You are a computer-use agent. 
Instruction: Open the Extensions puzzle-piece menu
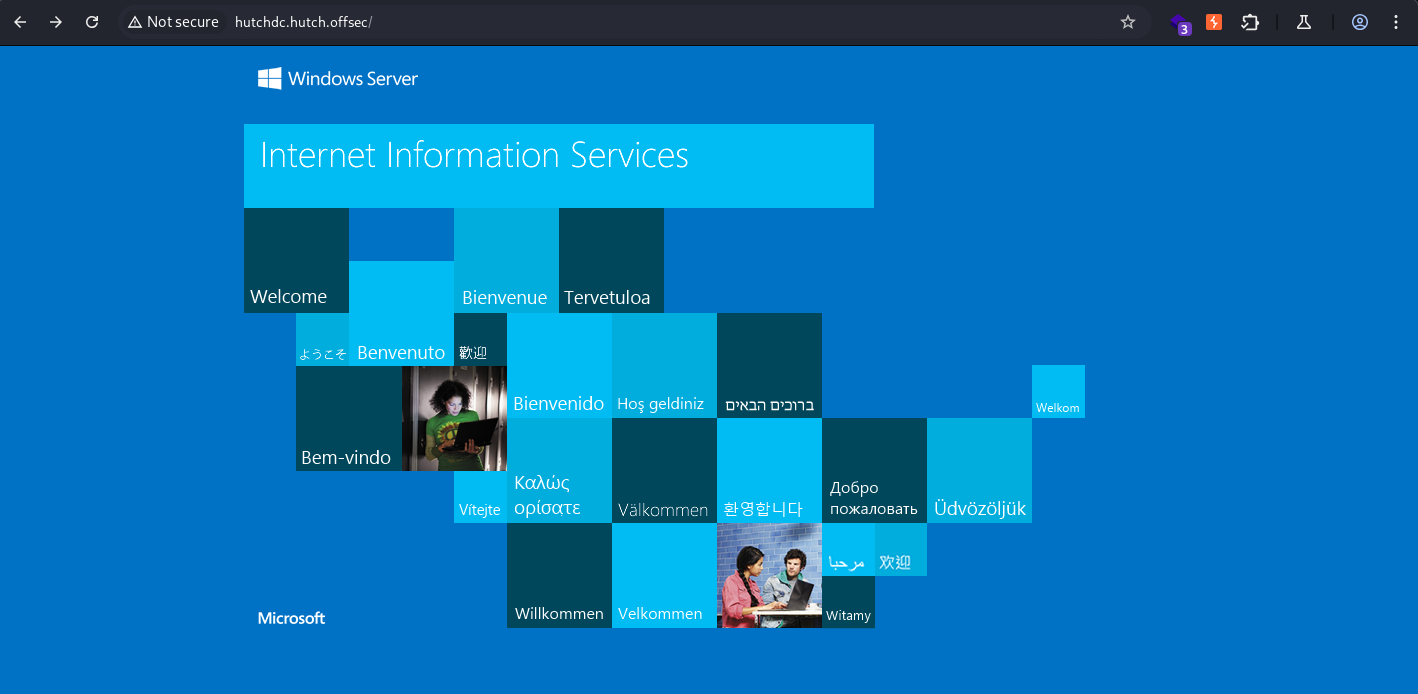(x=1250, y=22)
